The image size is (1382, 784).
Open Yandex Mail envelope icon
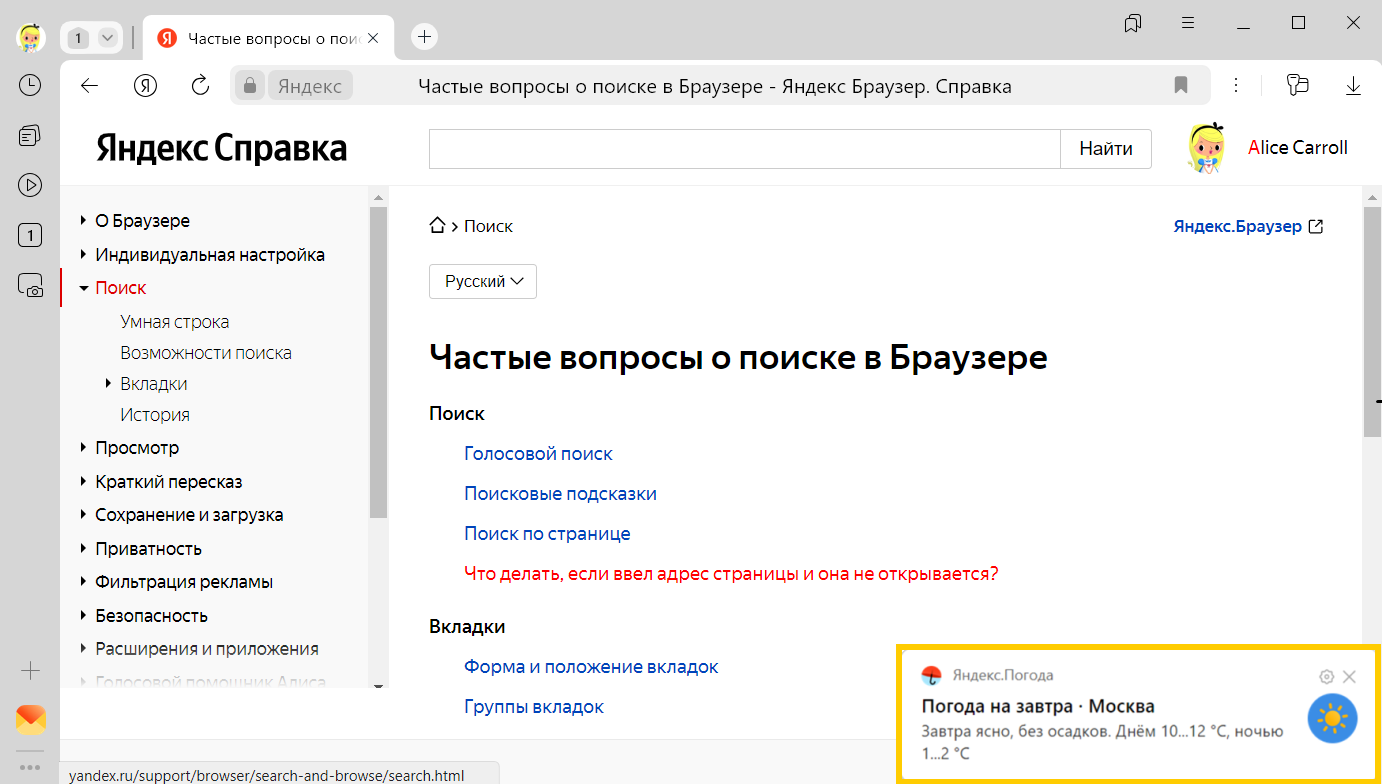[30, 719]
